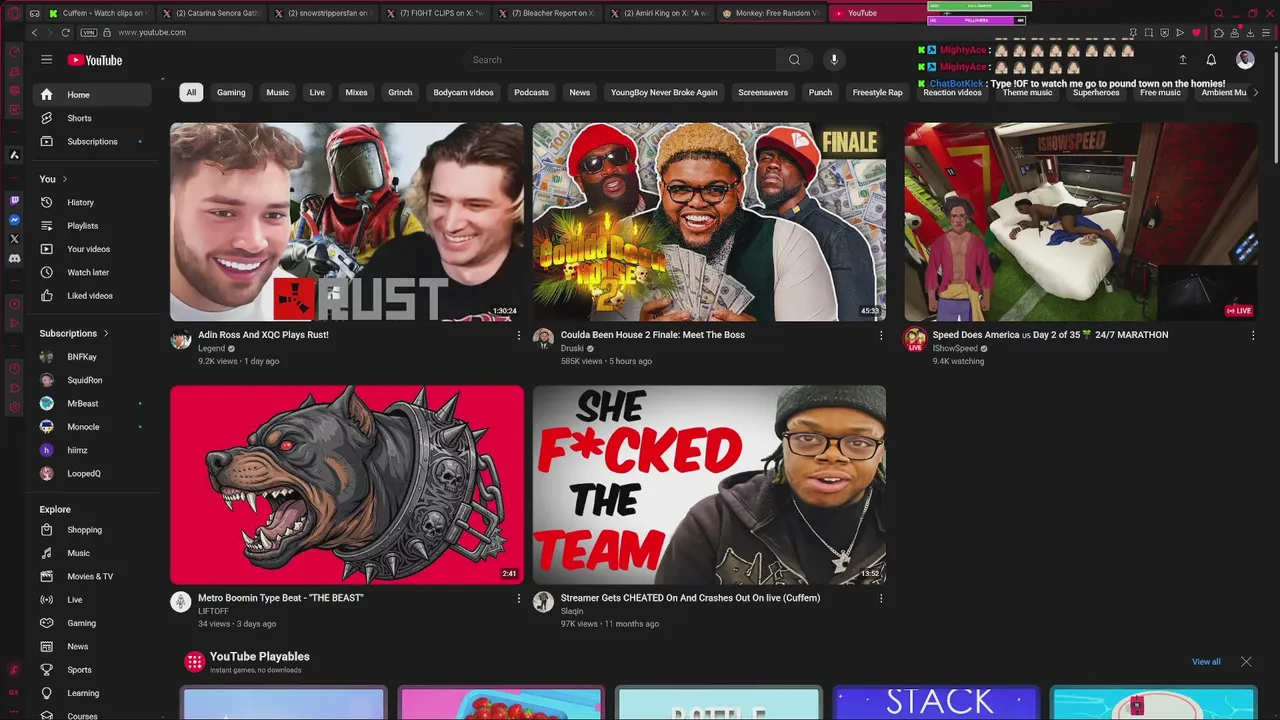Image resolution: width=1280 pixels, height=720 pixels.
Task: Click the VPN badge in address bar
Action: (x=89, y=32)
